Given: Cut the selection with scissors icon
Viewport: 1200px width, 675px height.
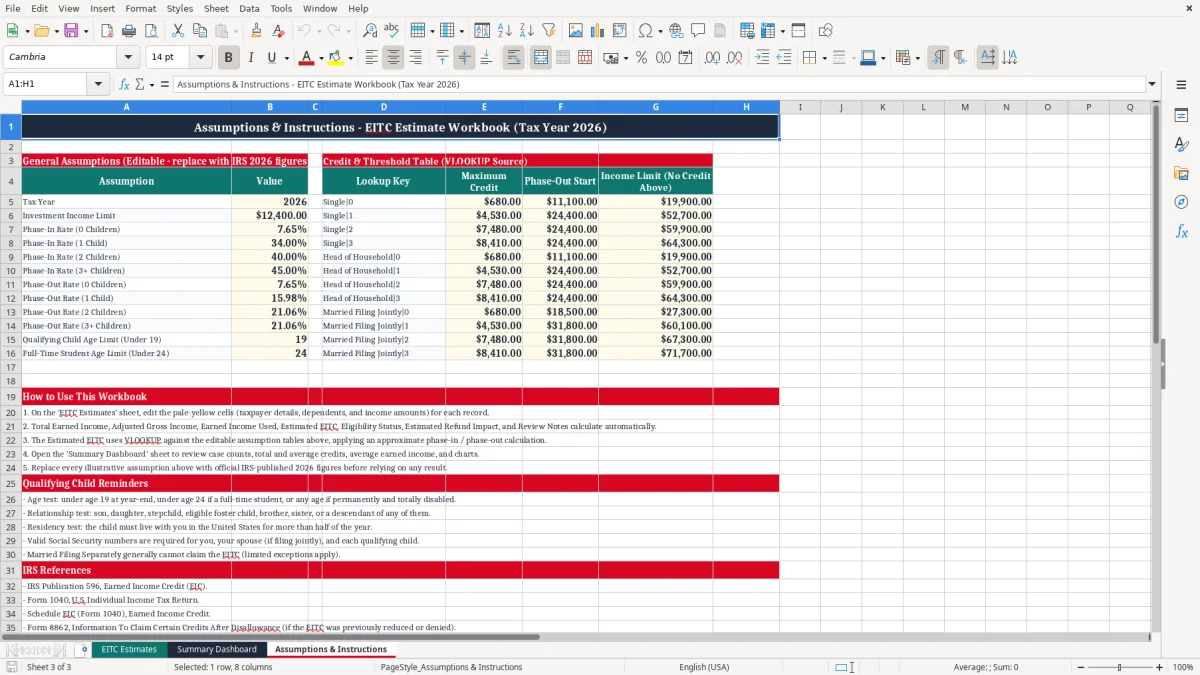Looking at the screenshot, I should [178, 31].
